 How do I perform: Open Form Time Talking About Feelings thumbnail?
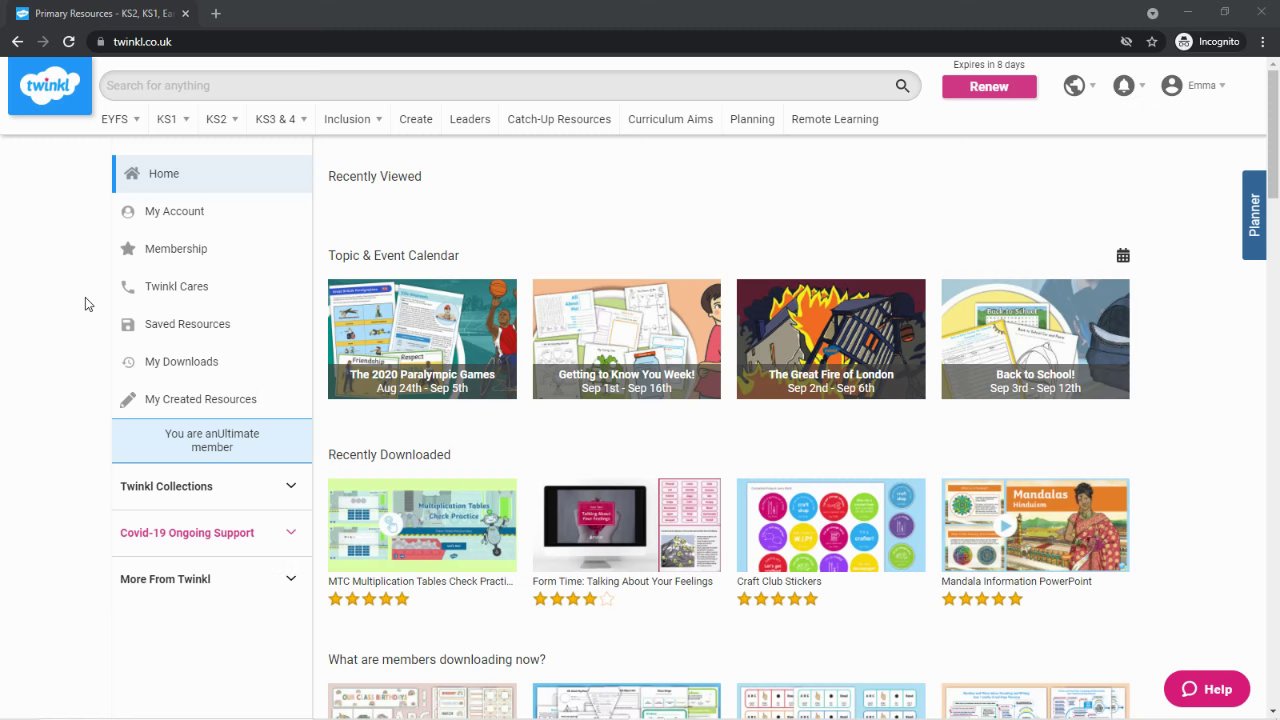click(627, 525)
